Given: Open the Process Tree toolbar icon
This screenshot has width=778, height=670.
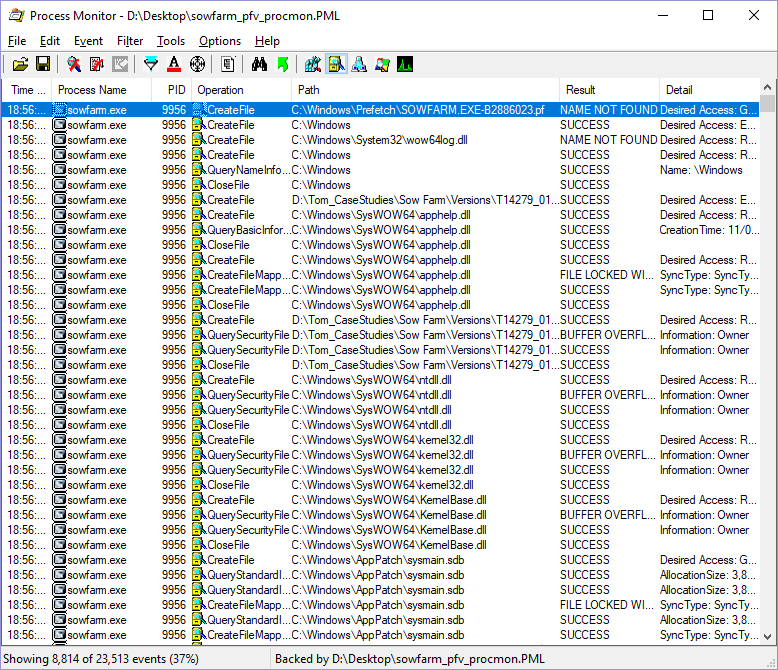Looking at the screenshot, I should coord(228,64).
